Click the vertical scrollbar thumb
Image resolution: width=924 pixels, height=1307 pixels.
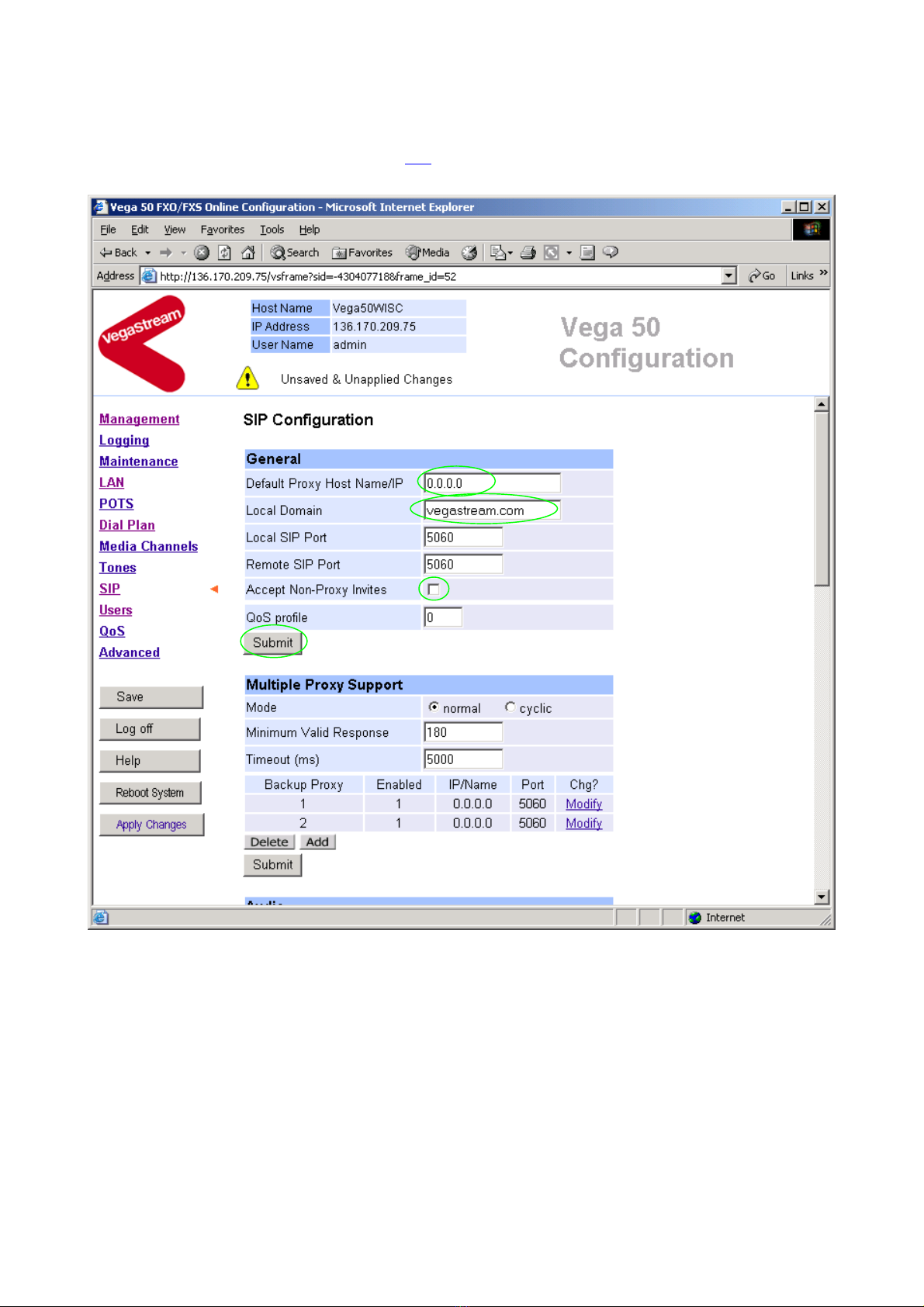[x=822, y=499]
